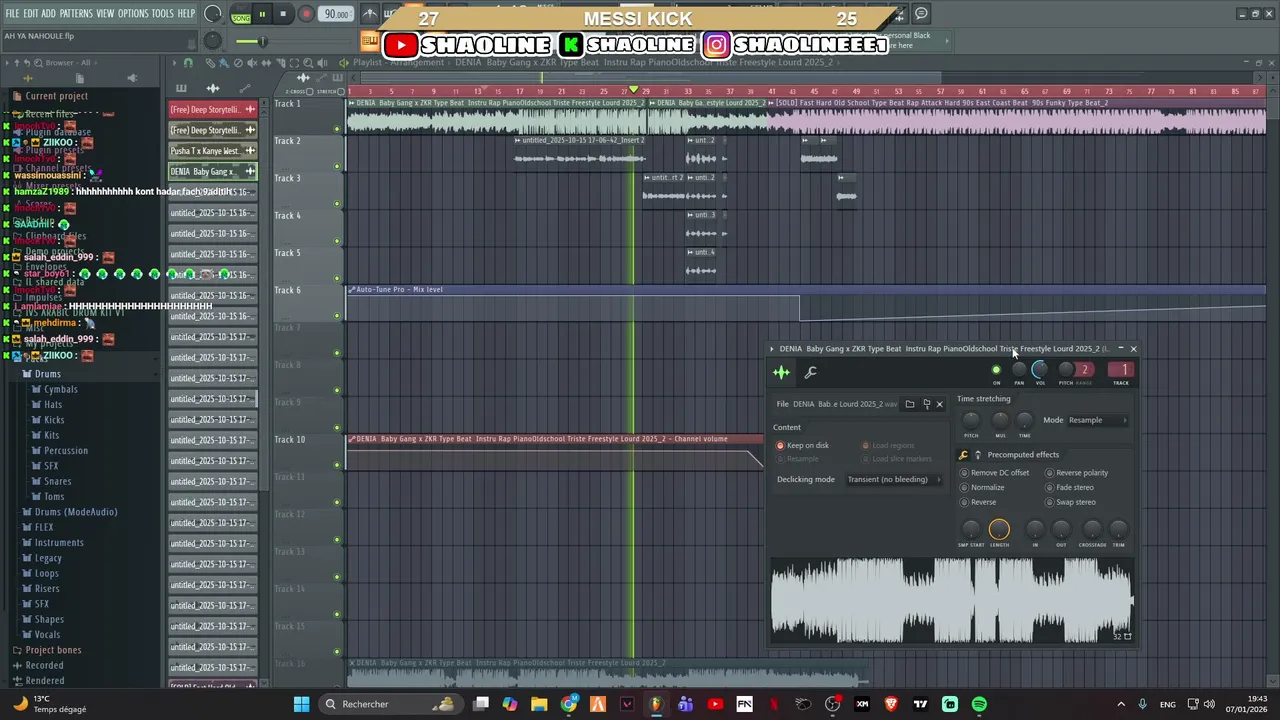1280x720 pixels.
Task: Select Keep on disk option
Action: [x=802, y=446]
